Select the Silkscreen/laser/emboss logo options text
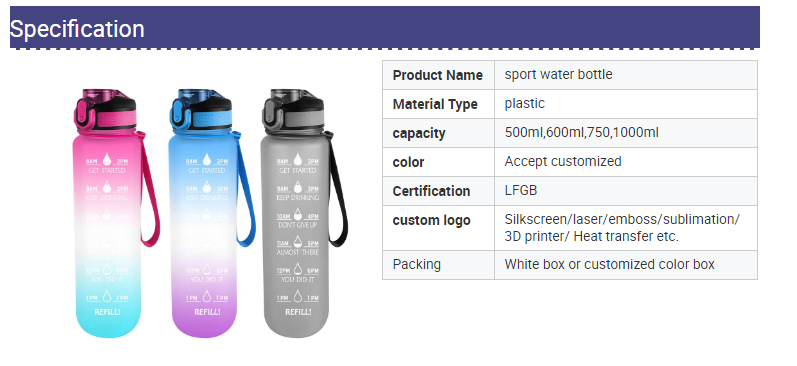Viewport: 797px width, 366px height. click(622, 228)
